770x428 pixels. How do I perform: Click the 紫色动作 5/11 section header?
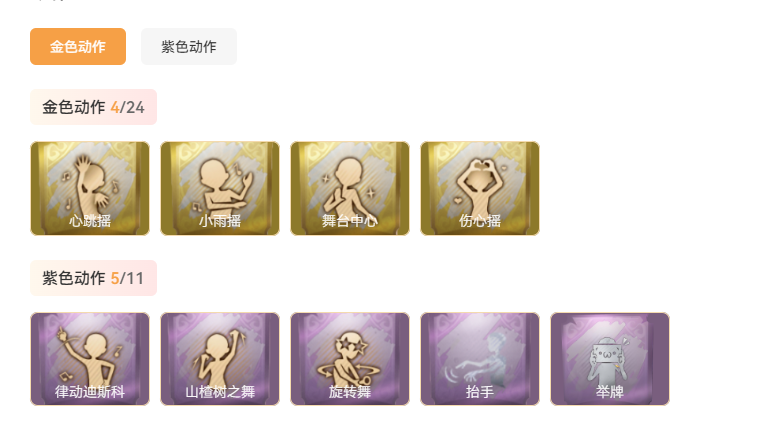93,278
